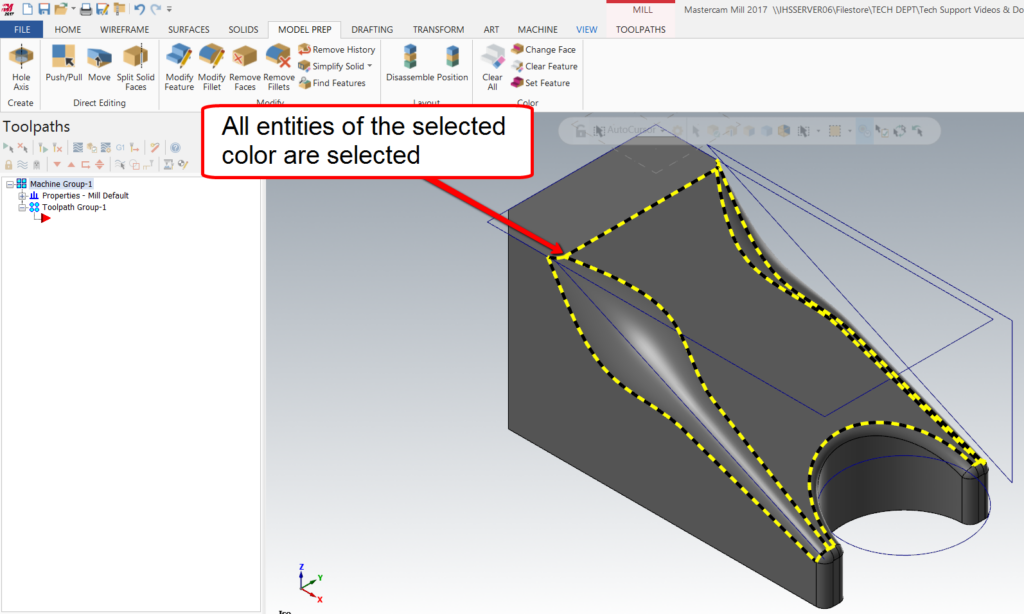Screen dimensions: 1024x614
Task: Select the Move tool
Action: tap(99, 63)
